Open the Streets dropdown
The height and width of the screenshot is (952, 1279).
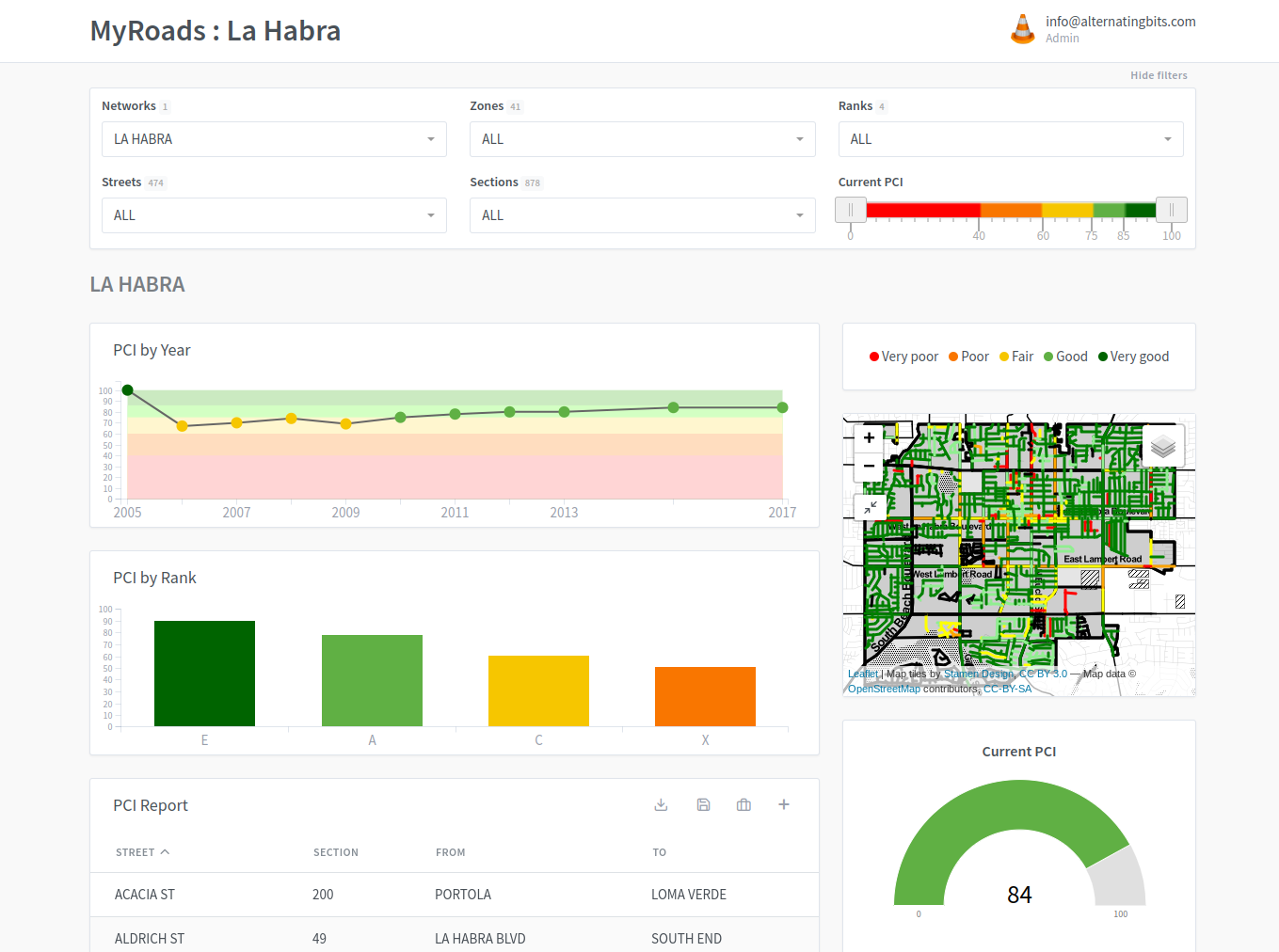274,215
